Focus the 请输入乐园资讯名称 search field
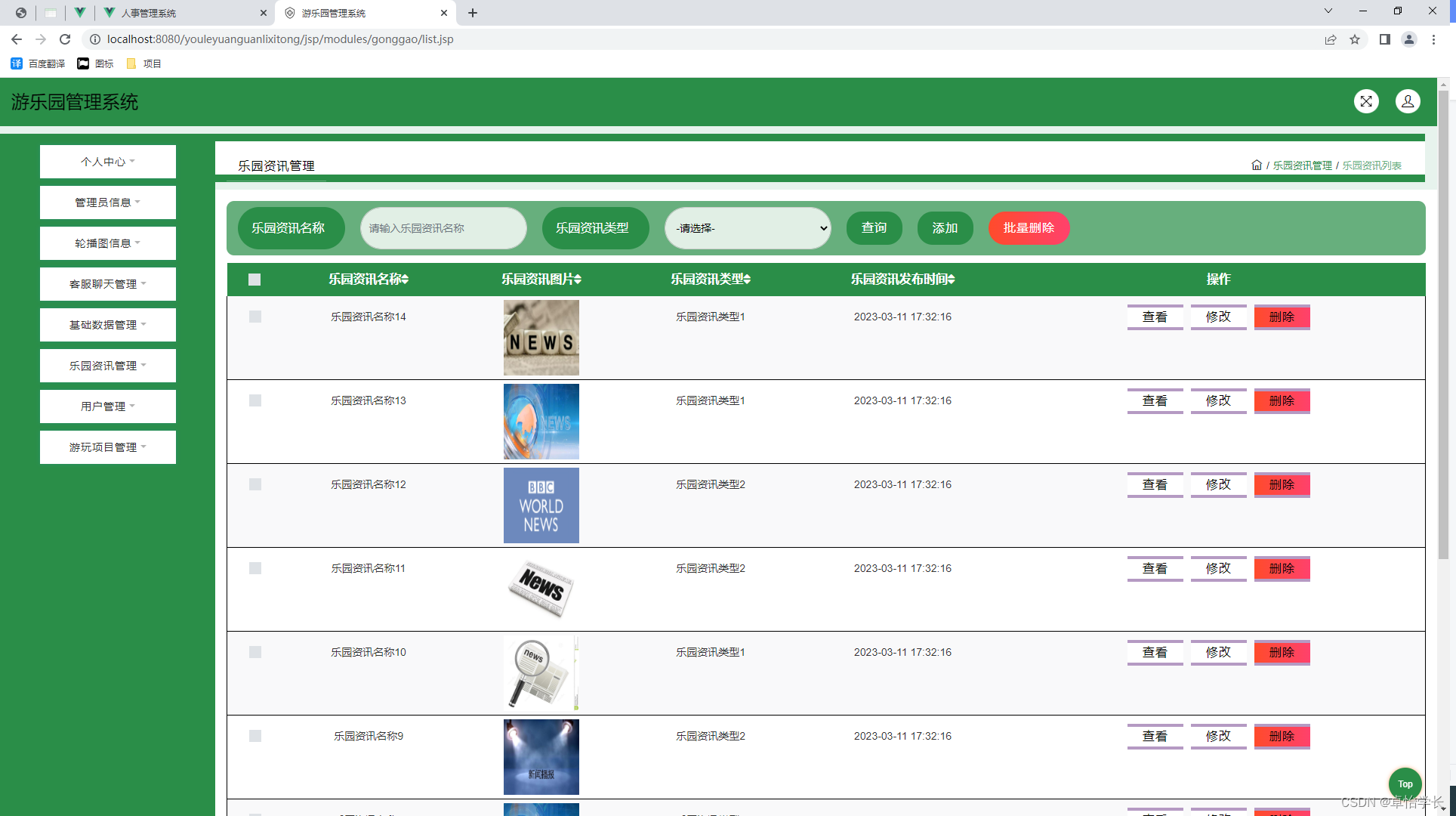 tap(443, 228)
